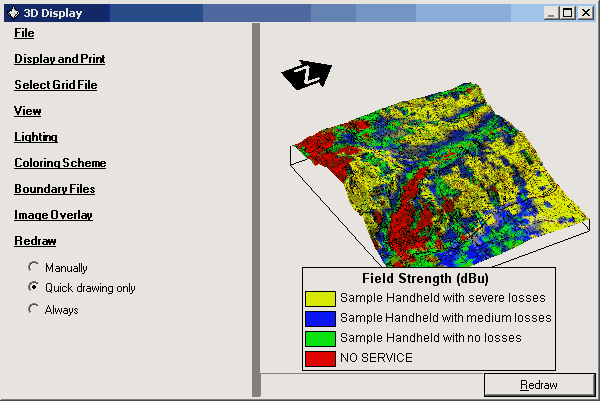Click 'Sample Handheld with medium losses' label
Viewport: 600px width, 401px height.
point(446,318)
